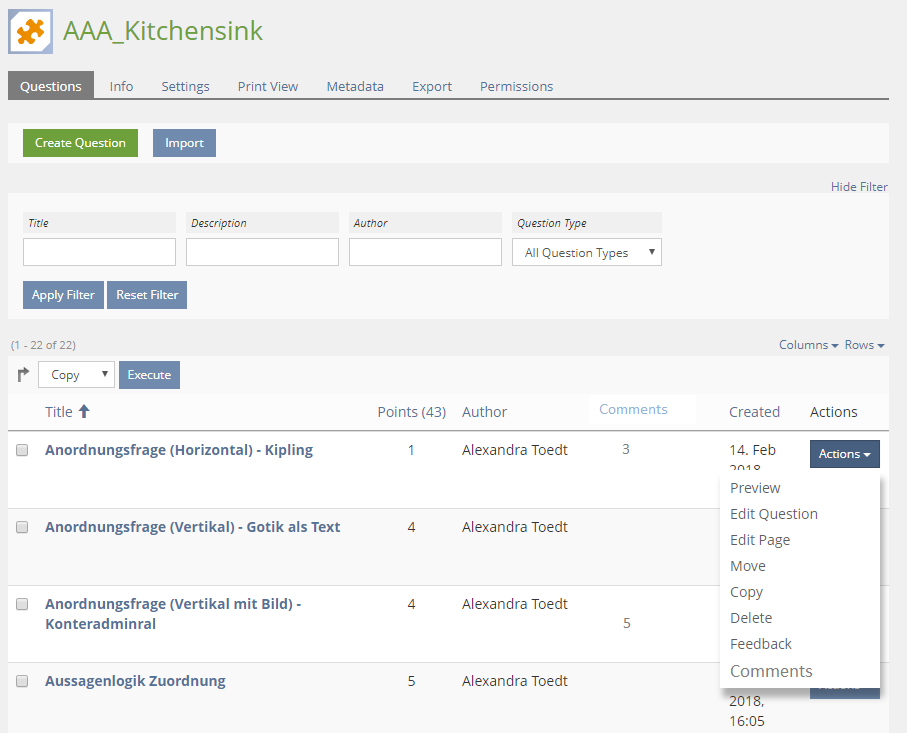Open the All Question Types dropdown
This screenshot has height=733, width=907.
(x=586, y=253)
